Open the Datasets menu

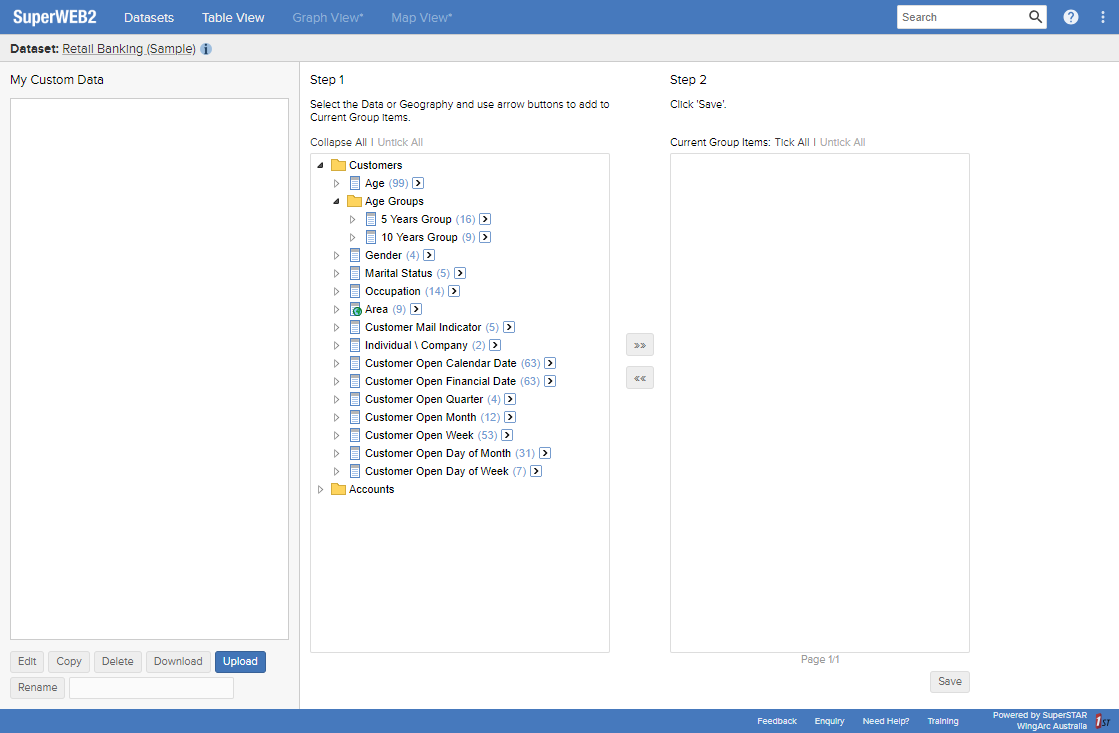click(148, 17)
